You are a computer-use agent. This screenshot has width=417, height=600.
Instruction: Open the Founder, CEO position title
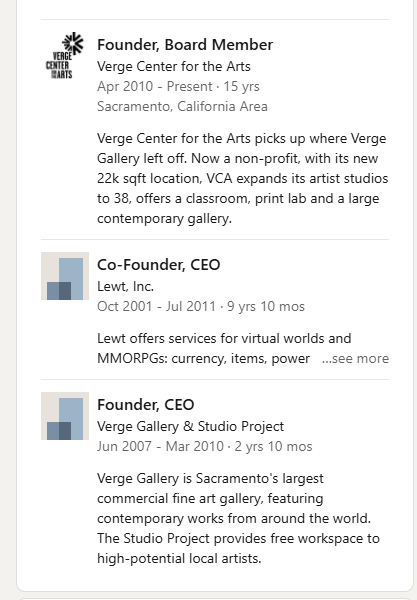click(x=145, y=405)
